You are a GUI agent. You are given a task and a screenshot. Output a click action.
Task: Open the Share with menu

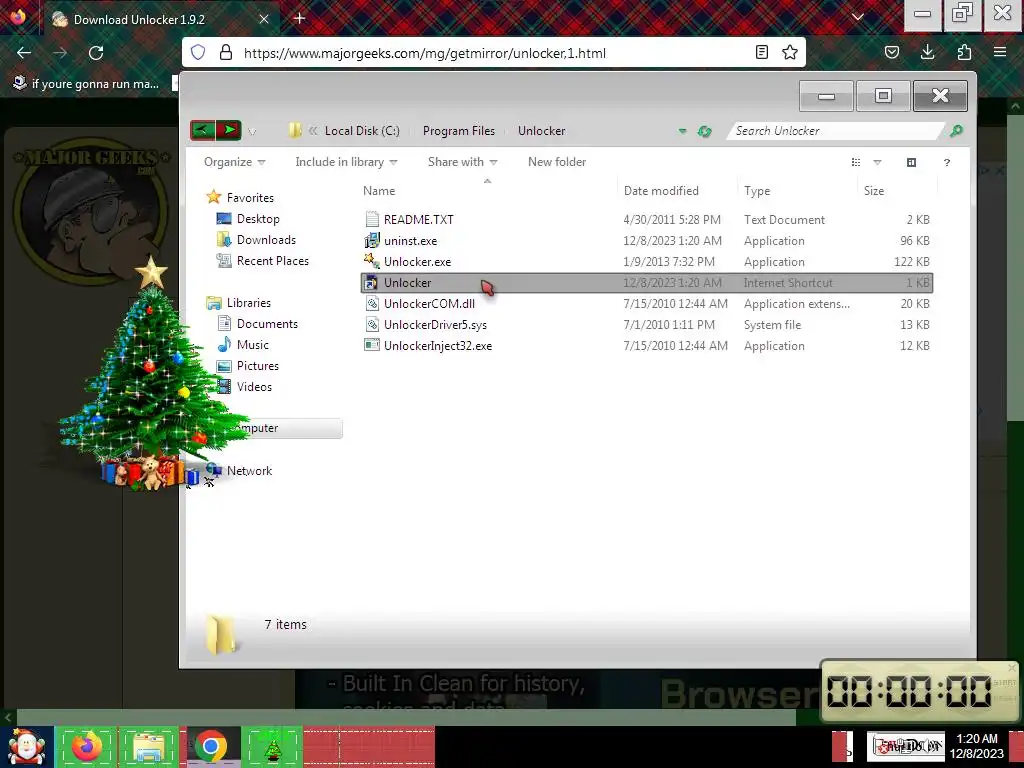[462, 162]
